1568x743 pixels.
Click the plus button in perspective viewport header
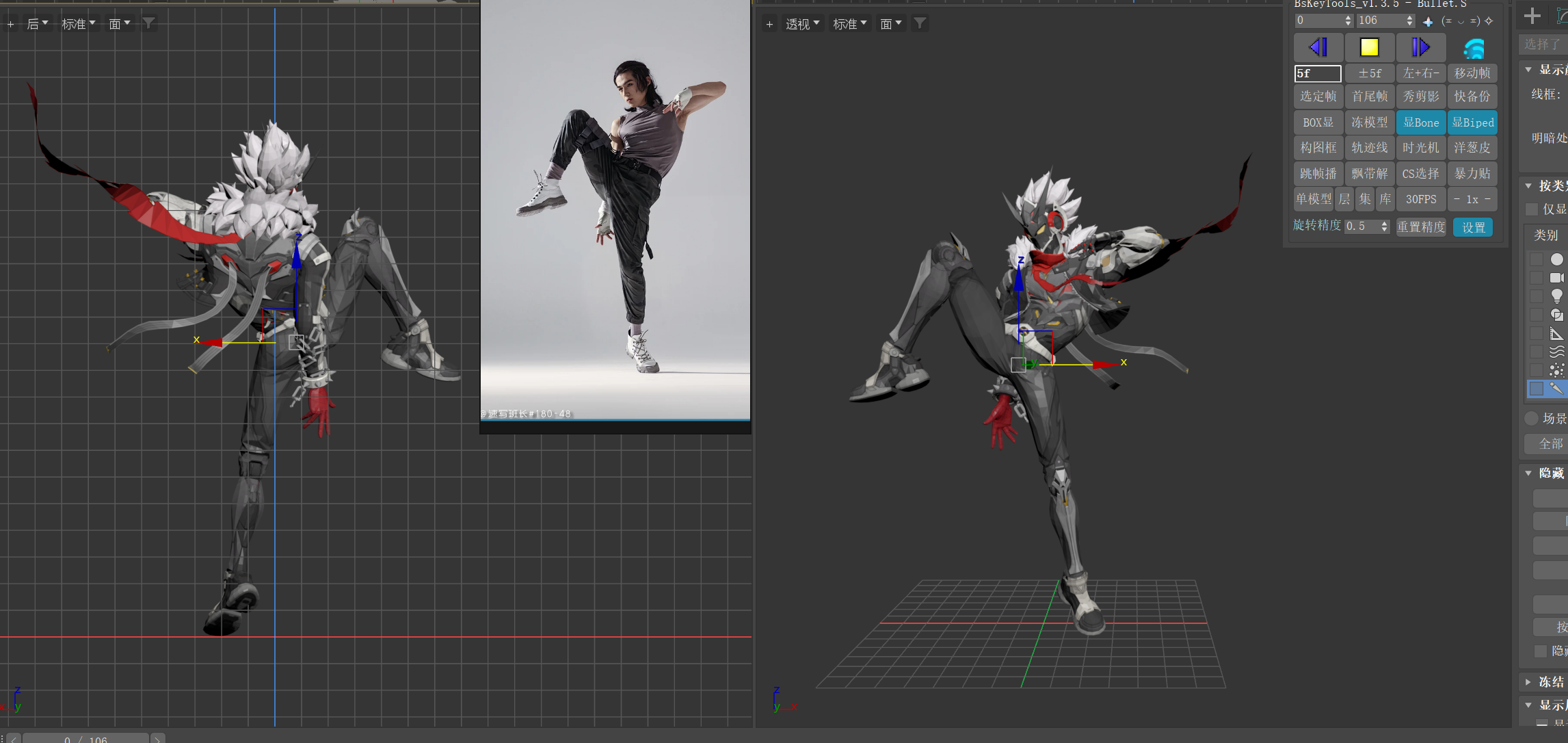769,25
